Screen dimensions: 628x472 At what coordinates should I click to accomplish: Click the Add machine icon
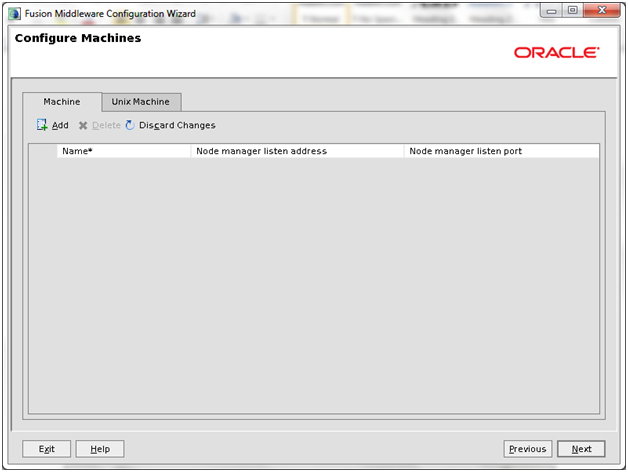42,125
